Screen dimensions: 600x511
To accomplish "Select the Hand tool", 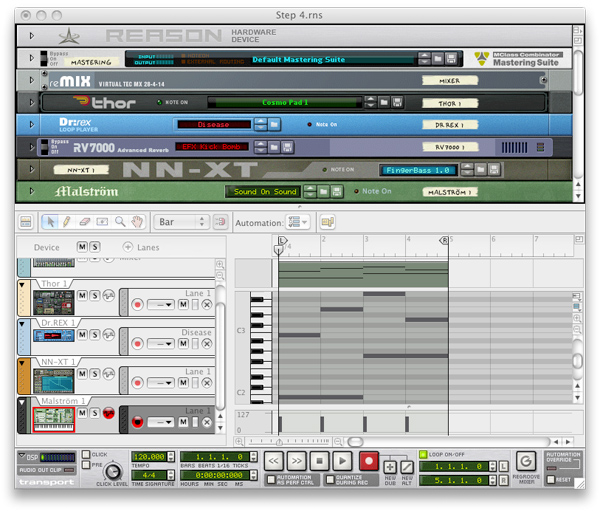I will (137, 222).
